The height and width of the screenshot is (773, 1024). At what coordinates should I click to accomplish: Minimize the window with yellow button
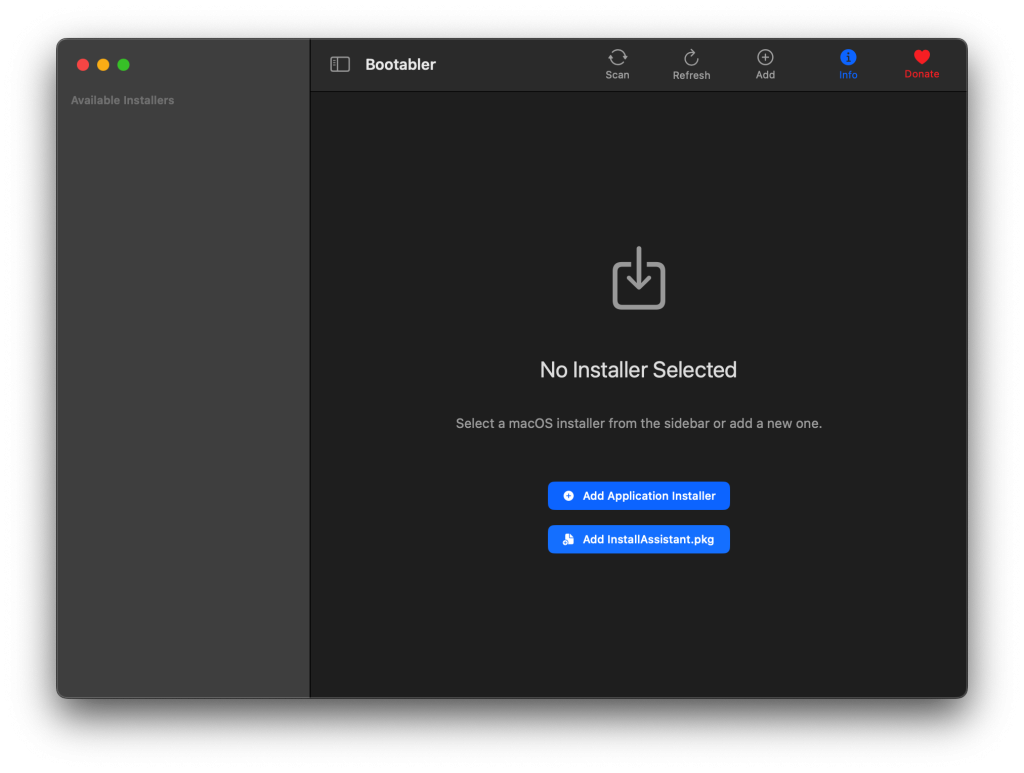click(103, 65)
